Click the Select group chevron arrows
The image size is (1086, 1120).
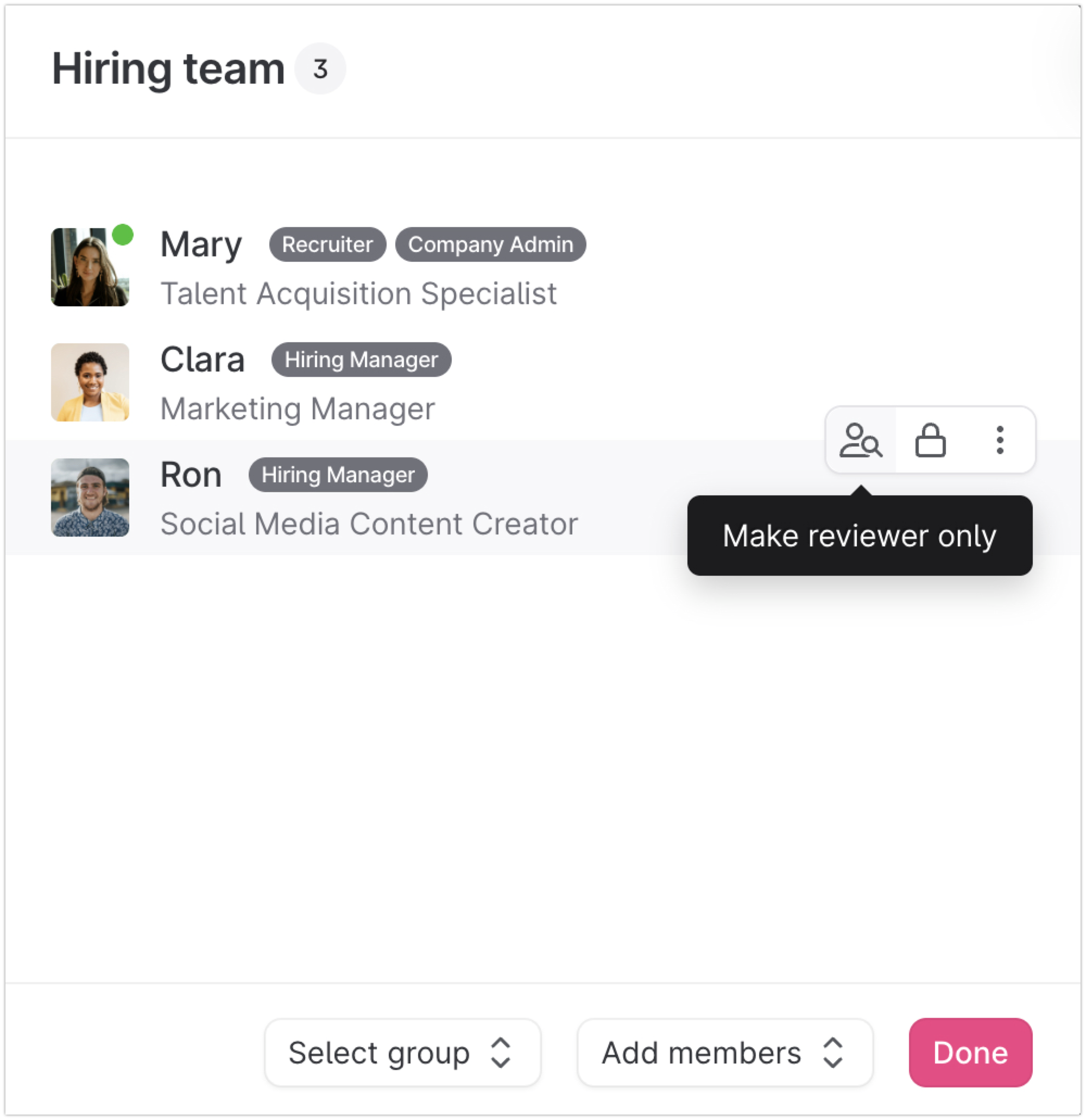pos(501,1052)
